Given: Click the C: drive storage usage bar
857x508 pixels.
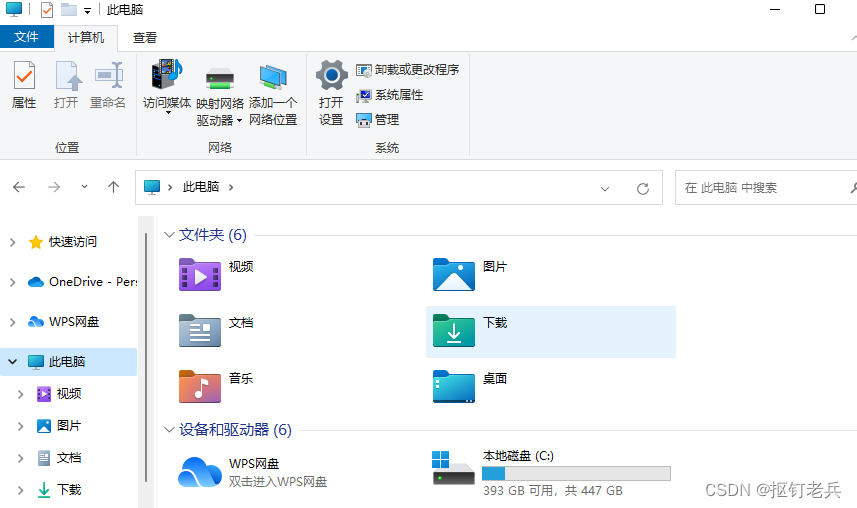Looking at the screenshot, I should click(576, 473).
